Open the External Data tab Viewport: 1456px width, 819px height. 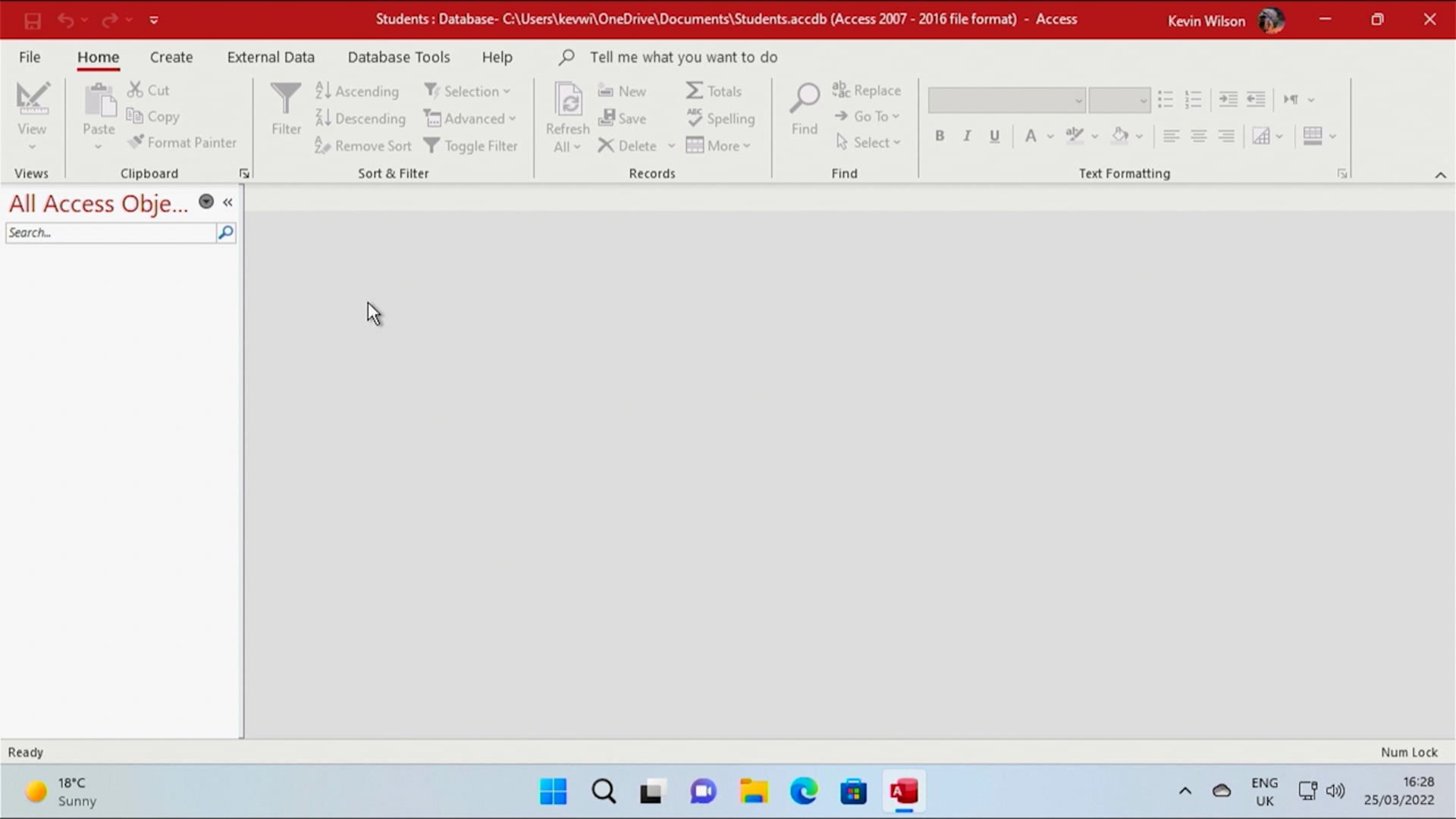click(x=271, y=57)
